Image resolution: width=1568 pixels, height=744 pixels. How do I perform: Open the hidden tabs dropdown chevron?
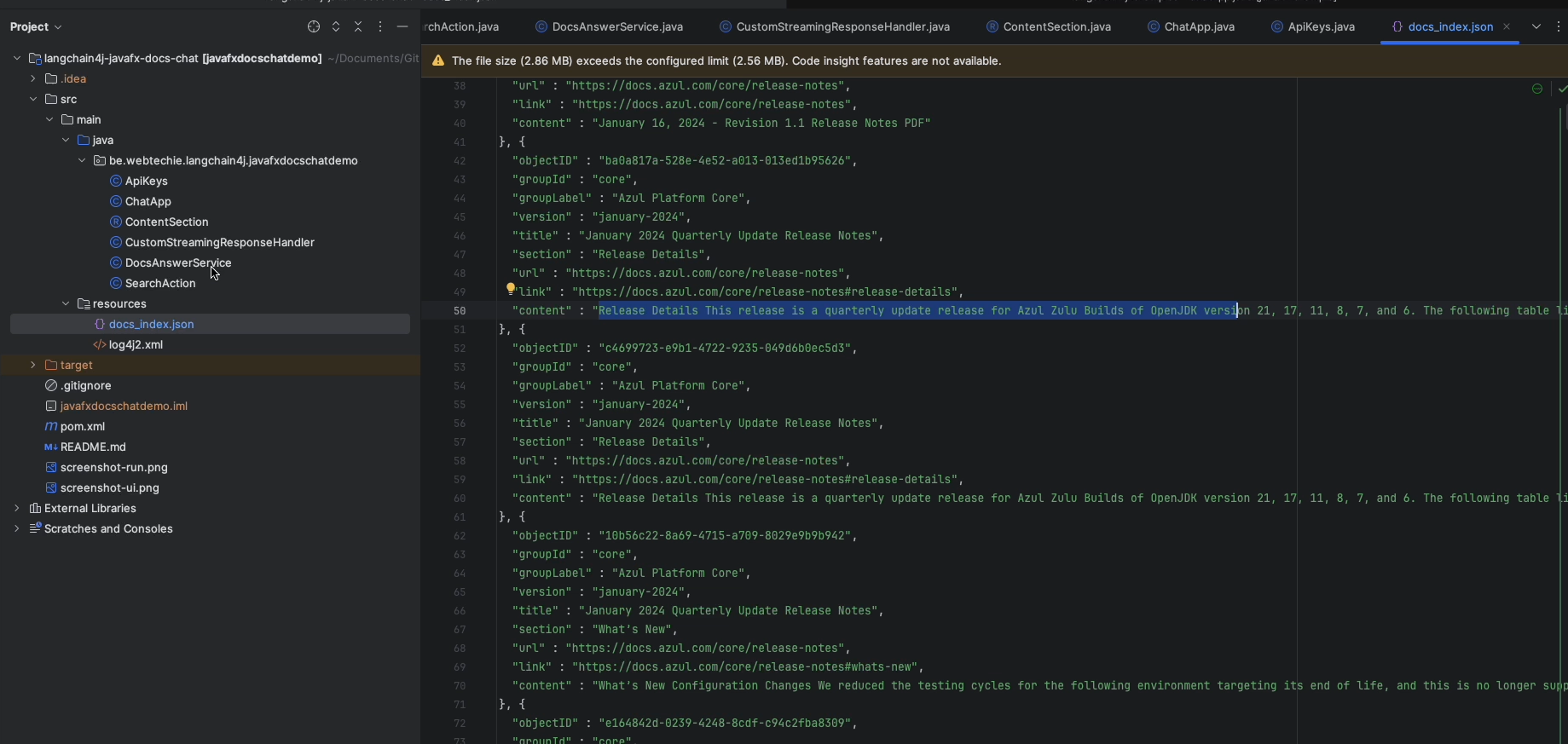pos(1536,27)
